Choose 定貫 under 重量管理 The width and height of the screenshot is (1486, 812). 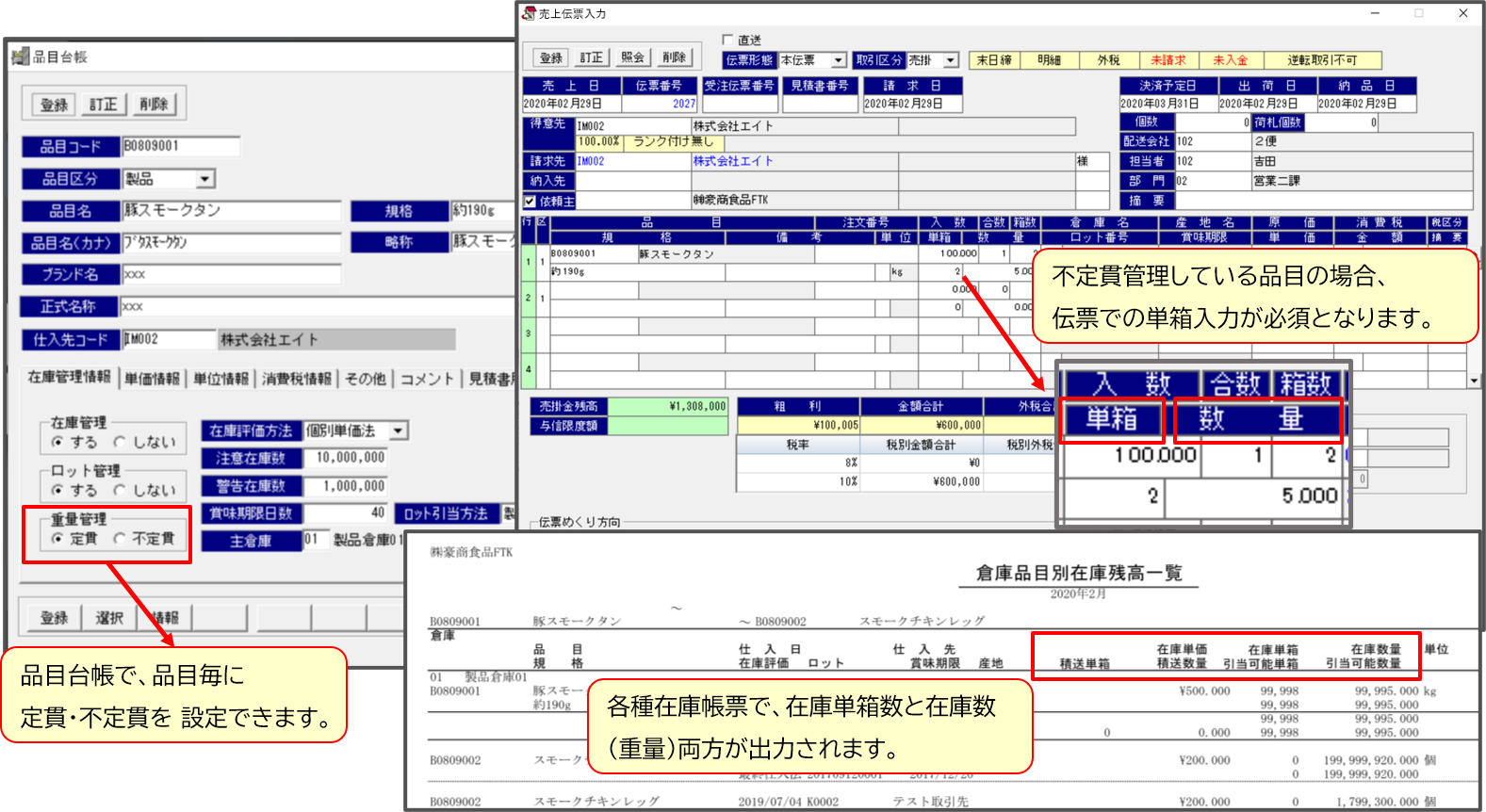coord(57,538)
